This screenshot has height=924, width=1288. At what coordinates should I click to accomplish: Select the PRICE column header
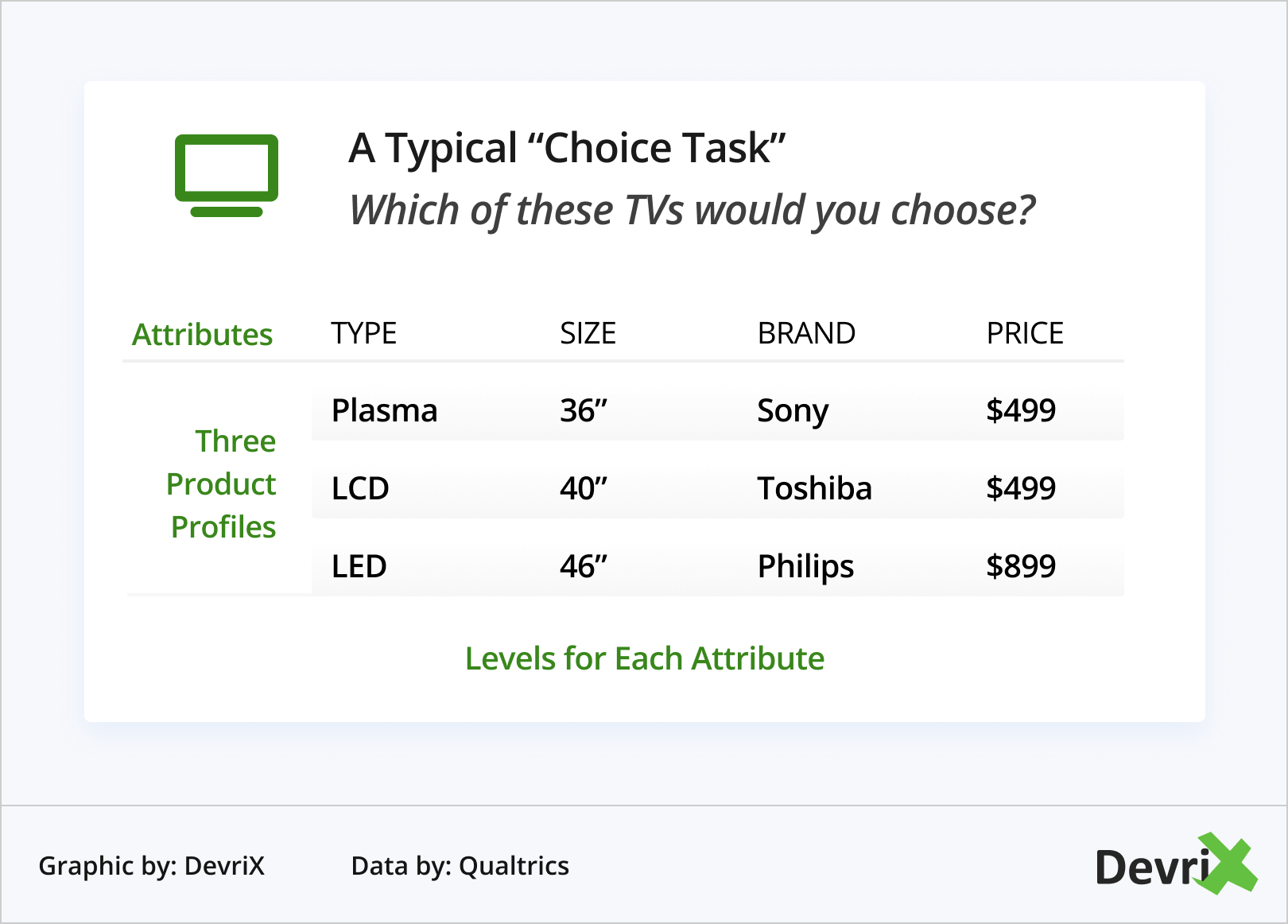coord(1025,333)
